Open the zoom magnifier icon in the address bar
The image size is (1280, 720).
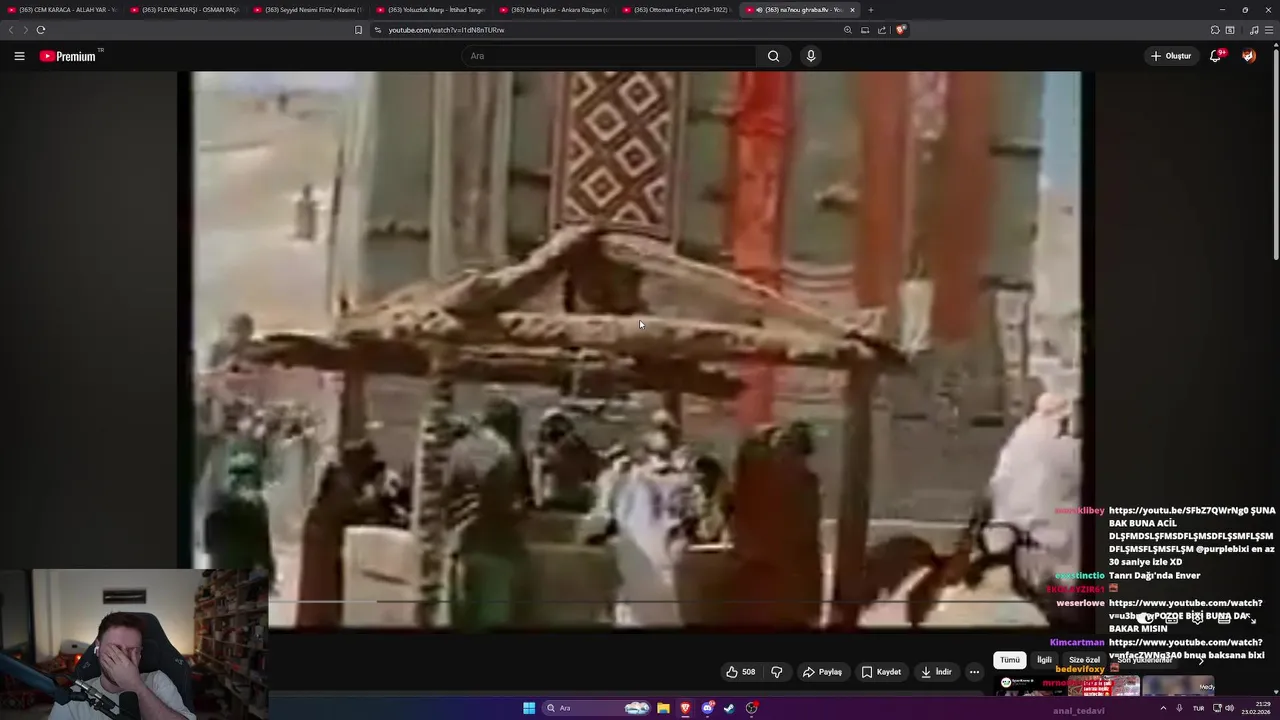click(848, 30)
